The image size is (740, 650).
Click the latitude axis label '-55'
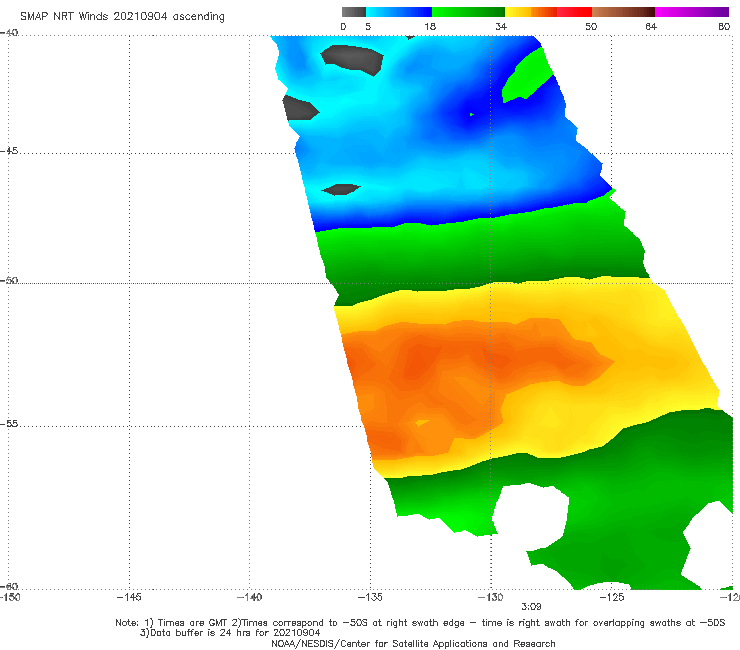(9, 424)
